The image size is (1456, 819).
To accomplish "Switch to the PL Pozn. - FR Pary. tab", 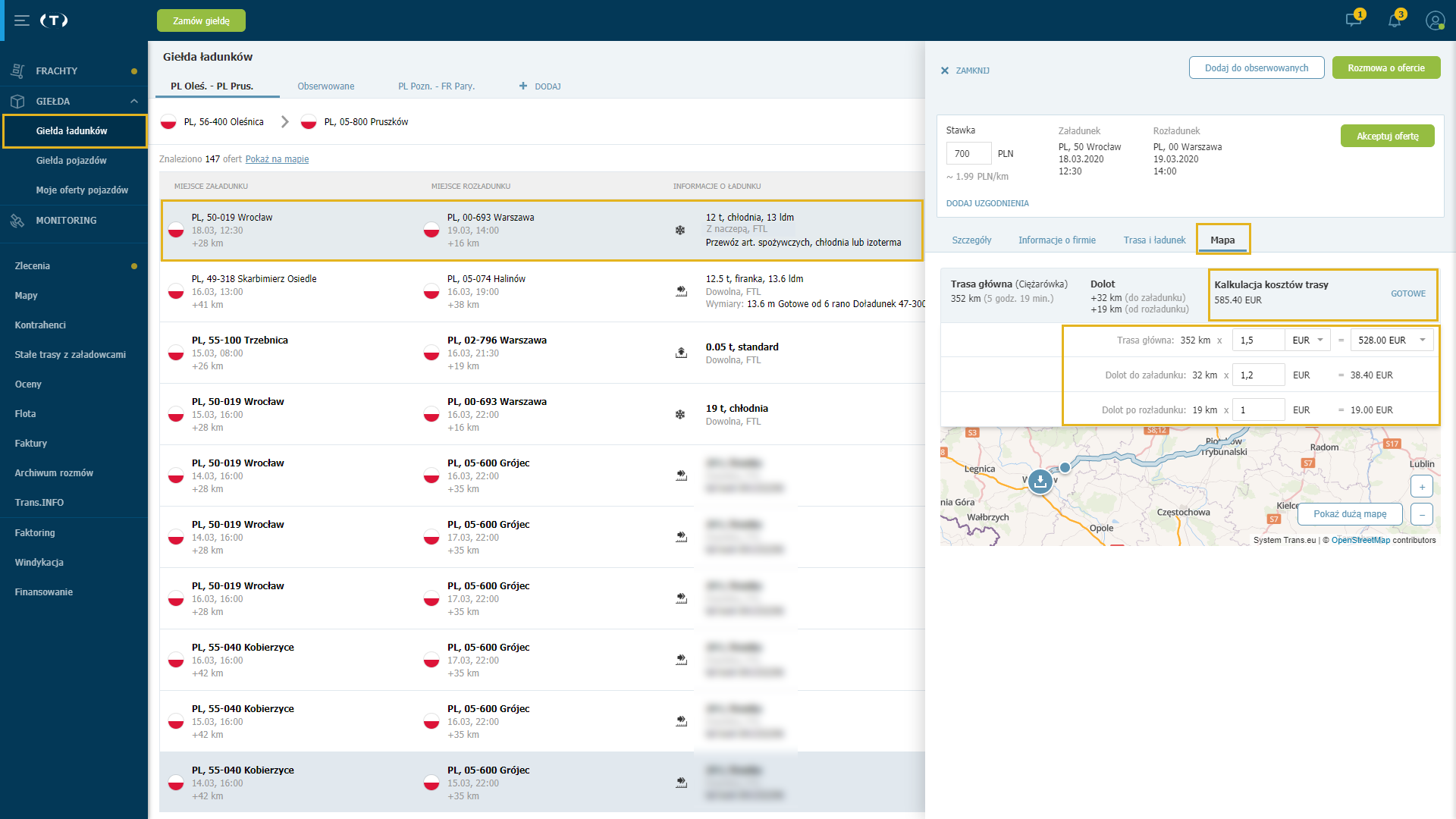I will pos(437,86).
